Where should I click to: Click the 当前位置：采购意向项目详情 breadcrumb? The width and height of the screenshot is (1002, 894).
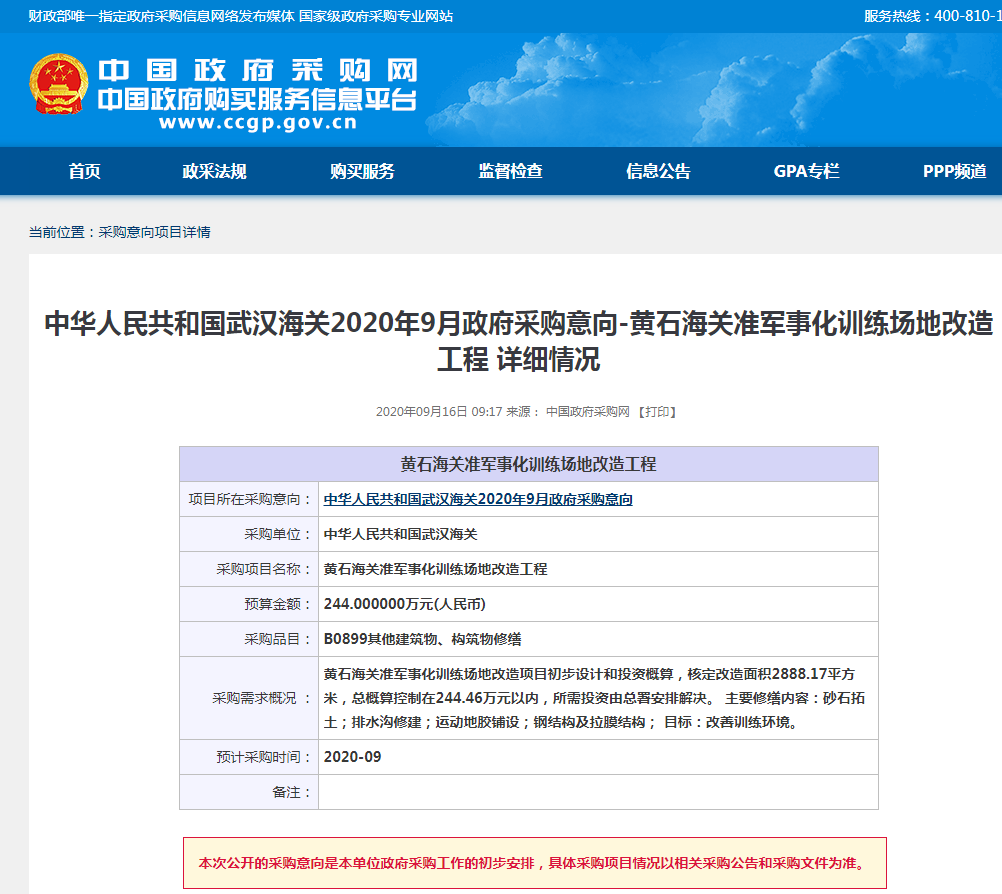119,232
